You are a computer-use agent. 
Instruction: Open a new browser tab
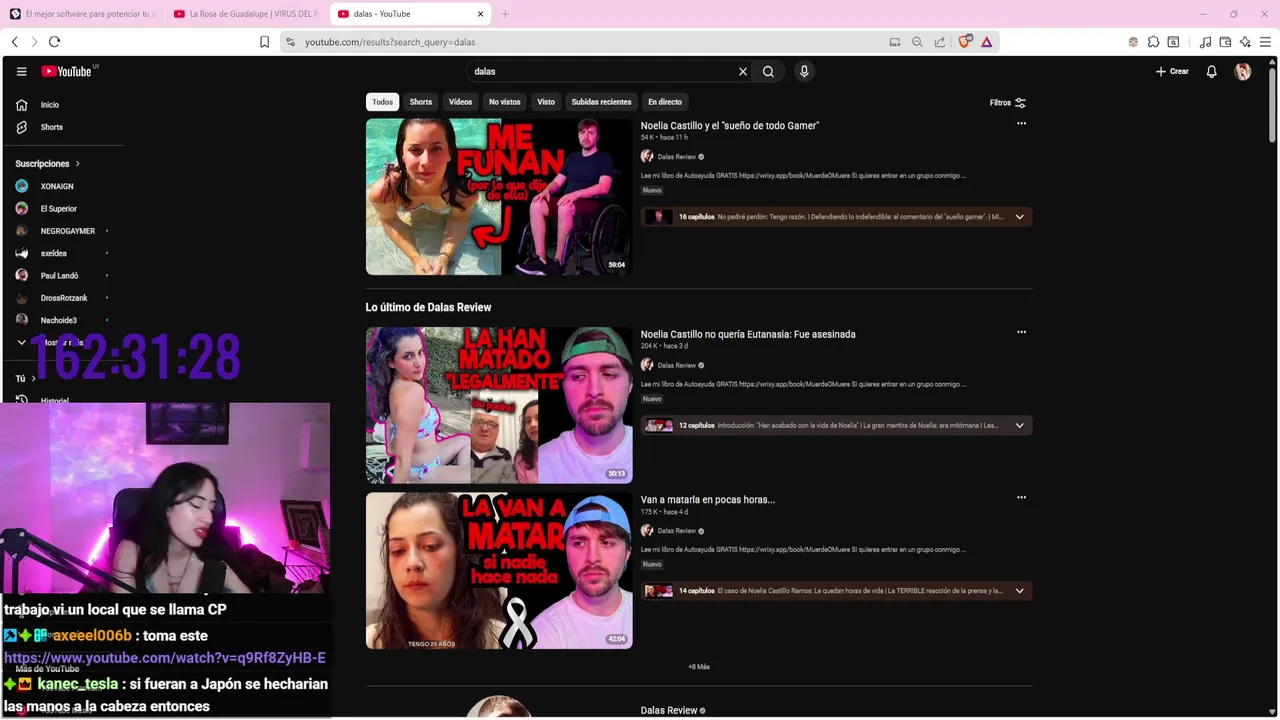point(505,14)
